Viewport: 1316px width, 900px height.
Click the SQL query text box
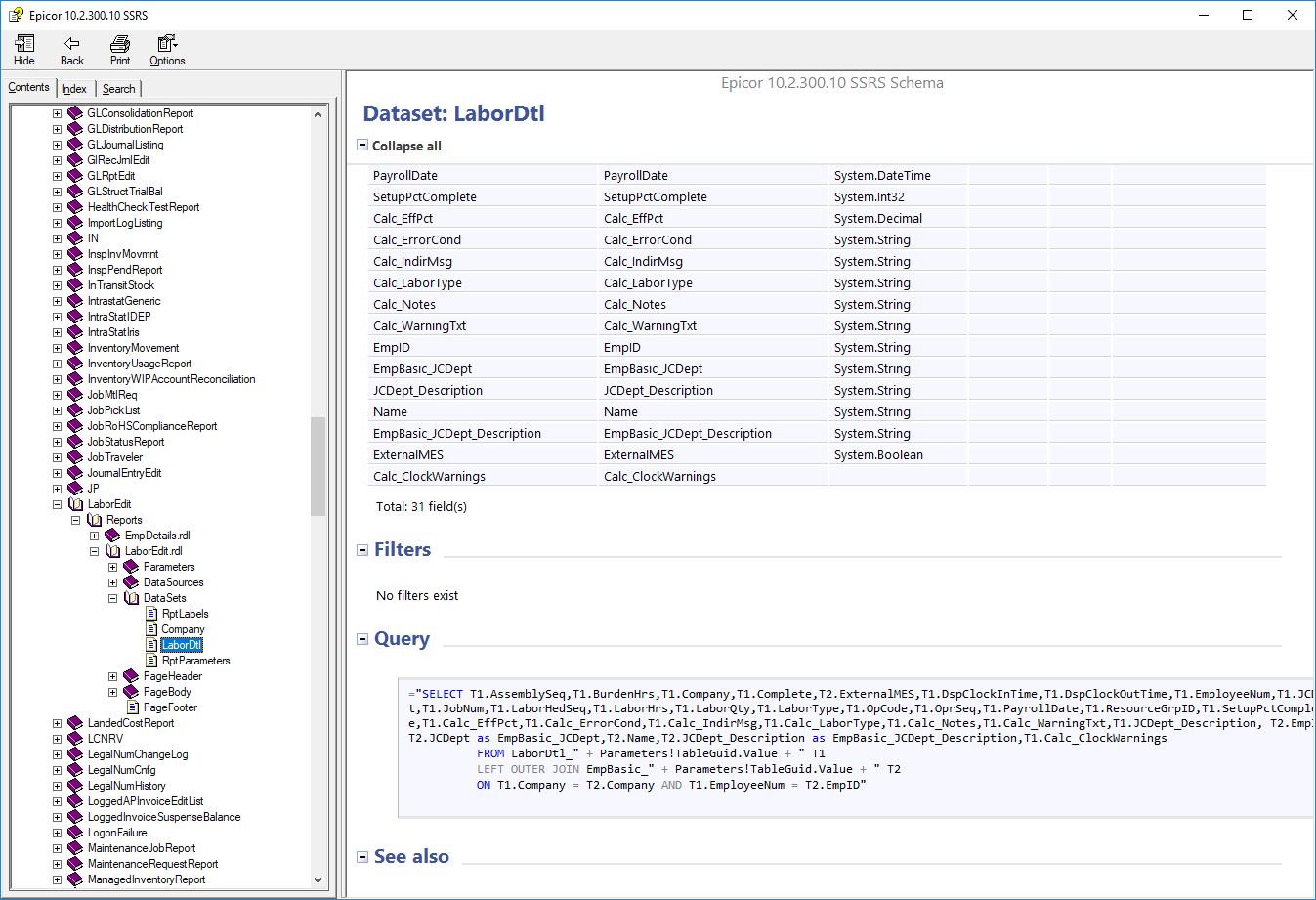[856, 748]
